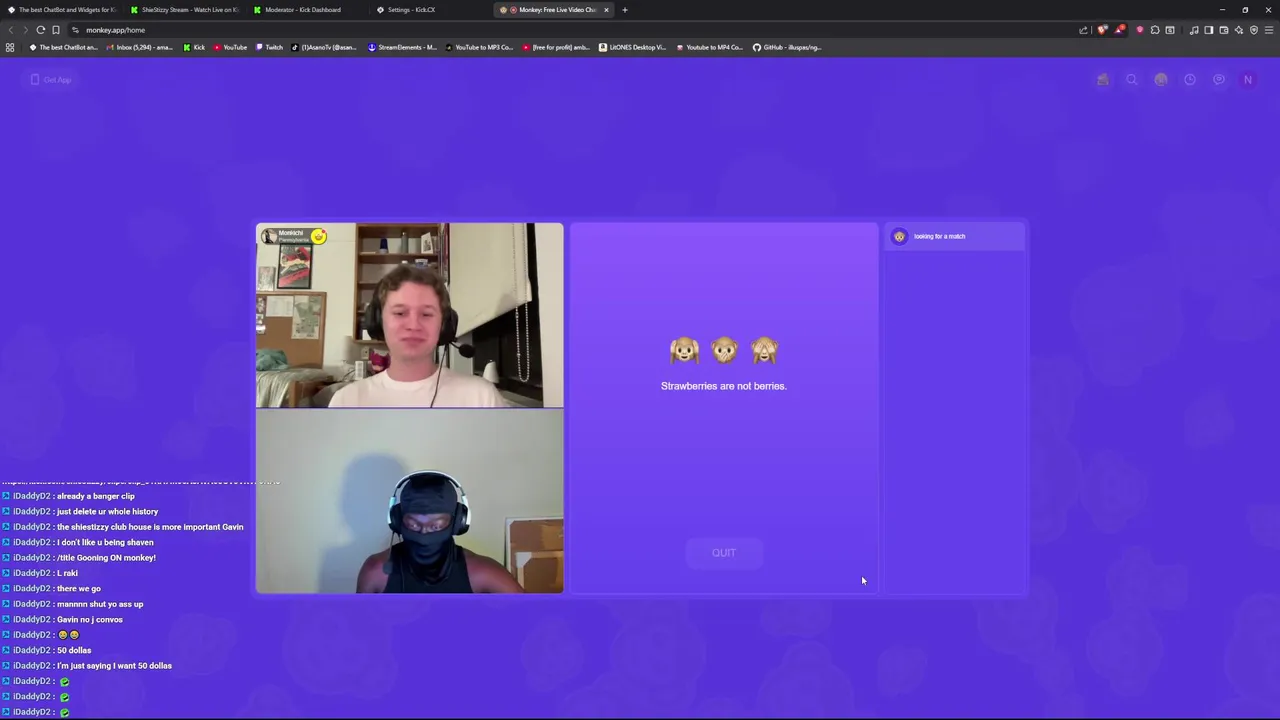Open the StreamElements bookmark

click(x=403, y=47)
